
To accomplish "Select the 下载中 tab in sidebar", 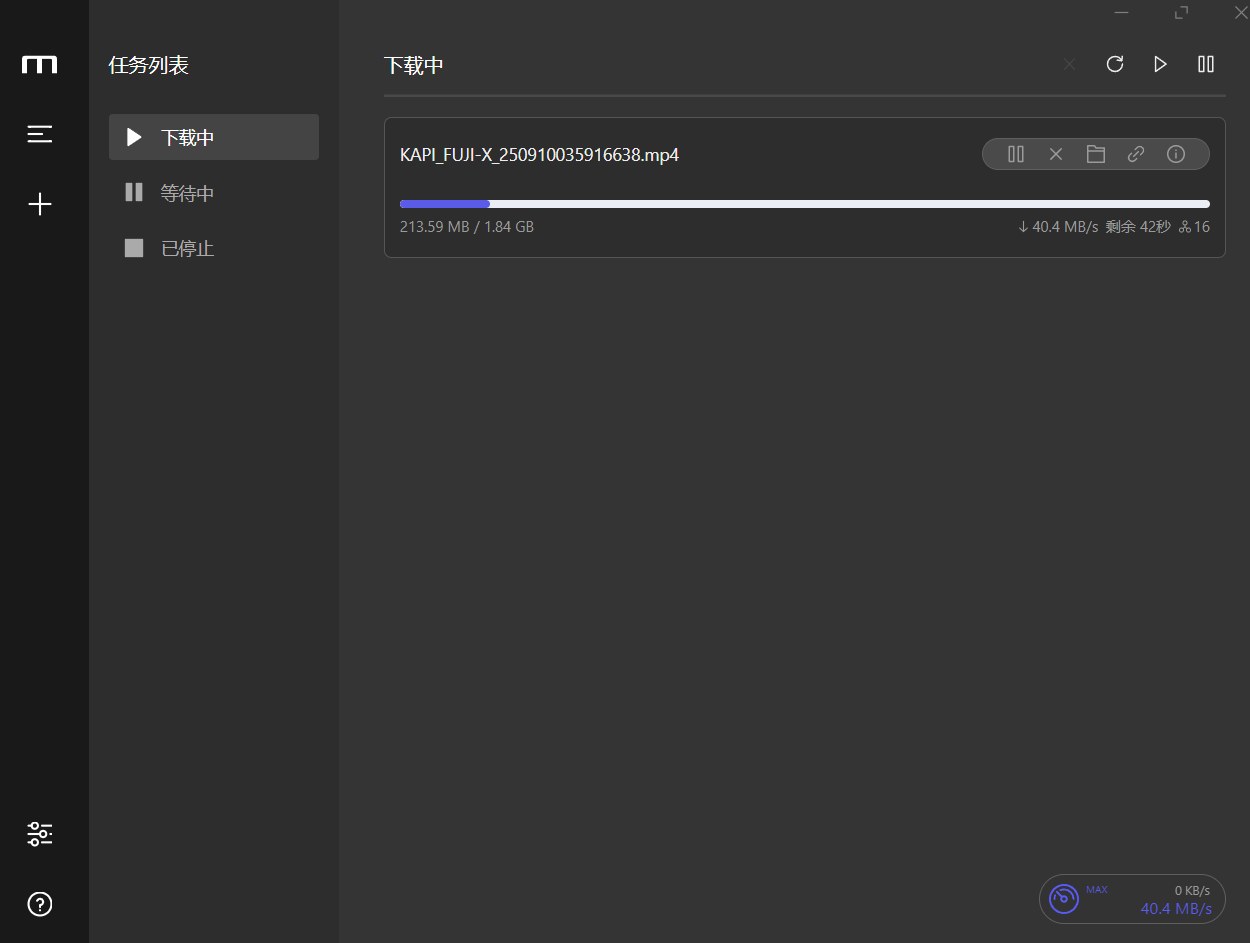I will [x=213, y=137].
